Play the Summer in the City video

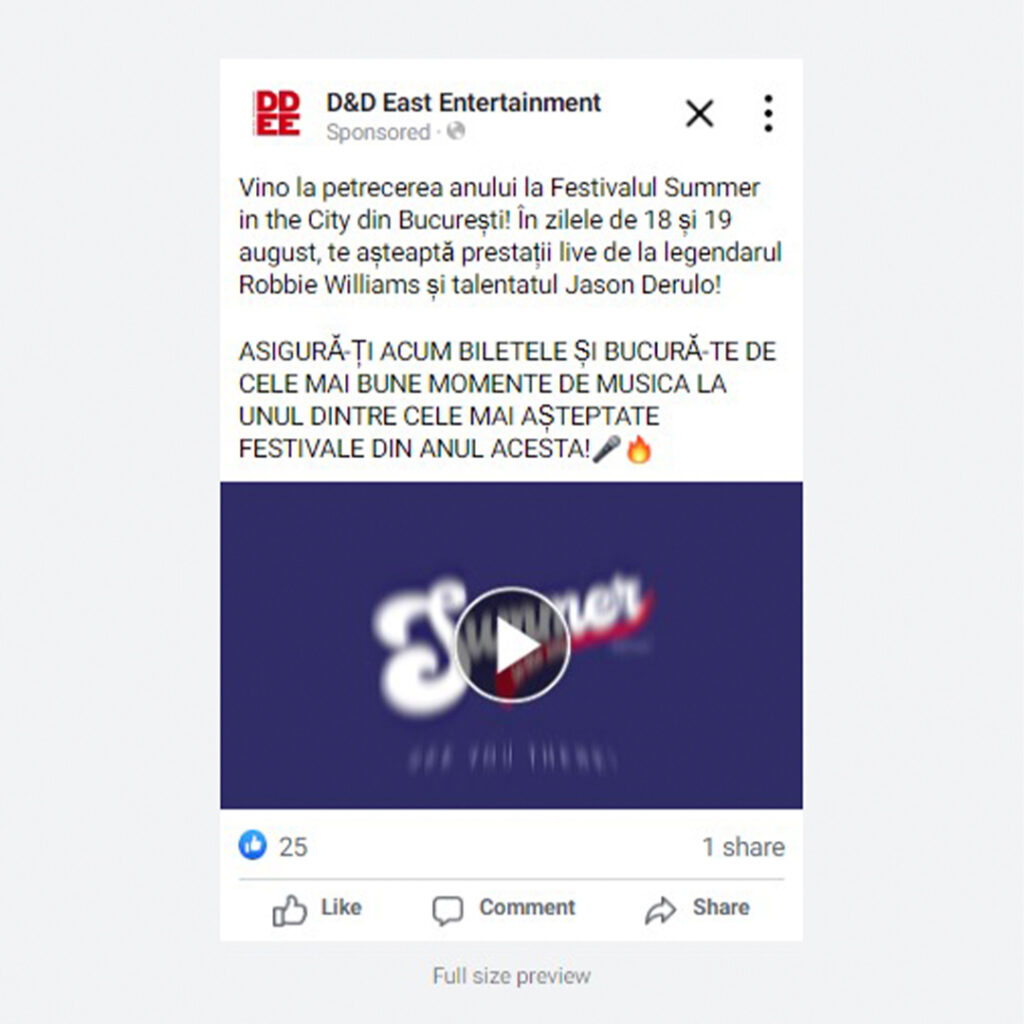point(512,645)
